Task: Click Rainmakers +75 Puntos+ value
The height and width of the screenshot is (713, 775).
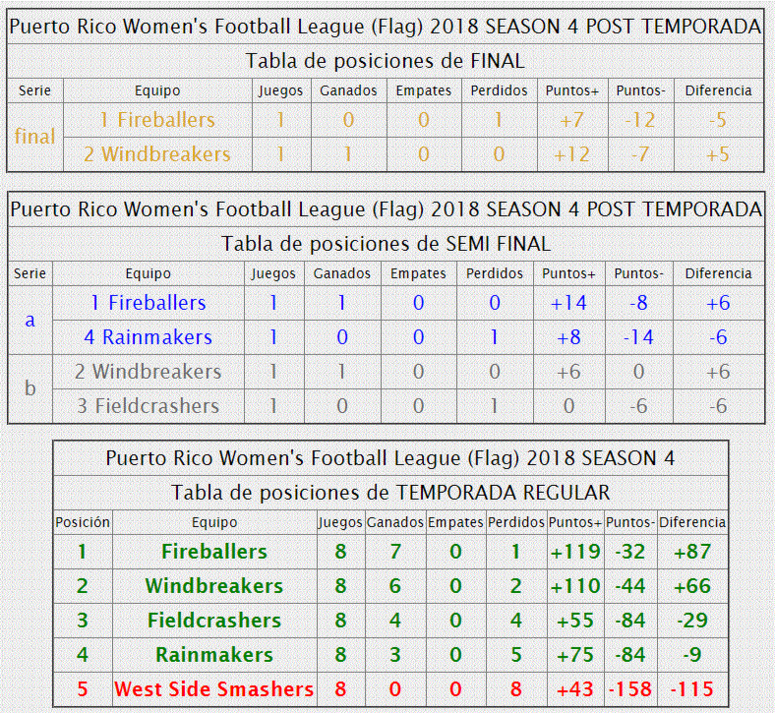Action: pos(575,655)
